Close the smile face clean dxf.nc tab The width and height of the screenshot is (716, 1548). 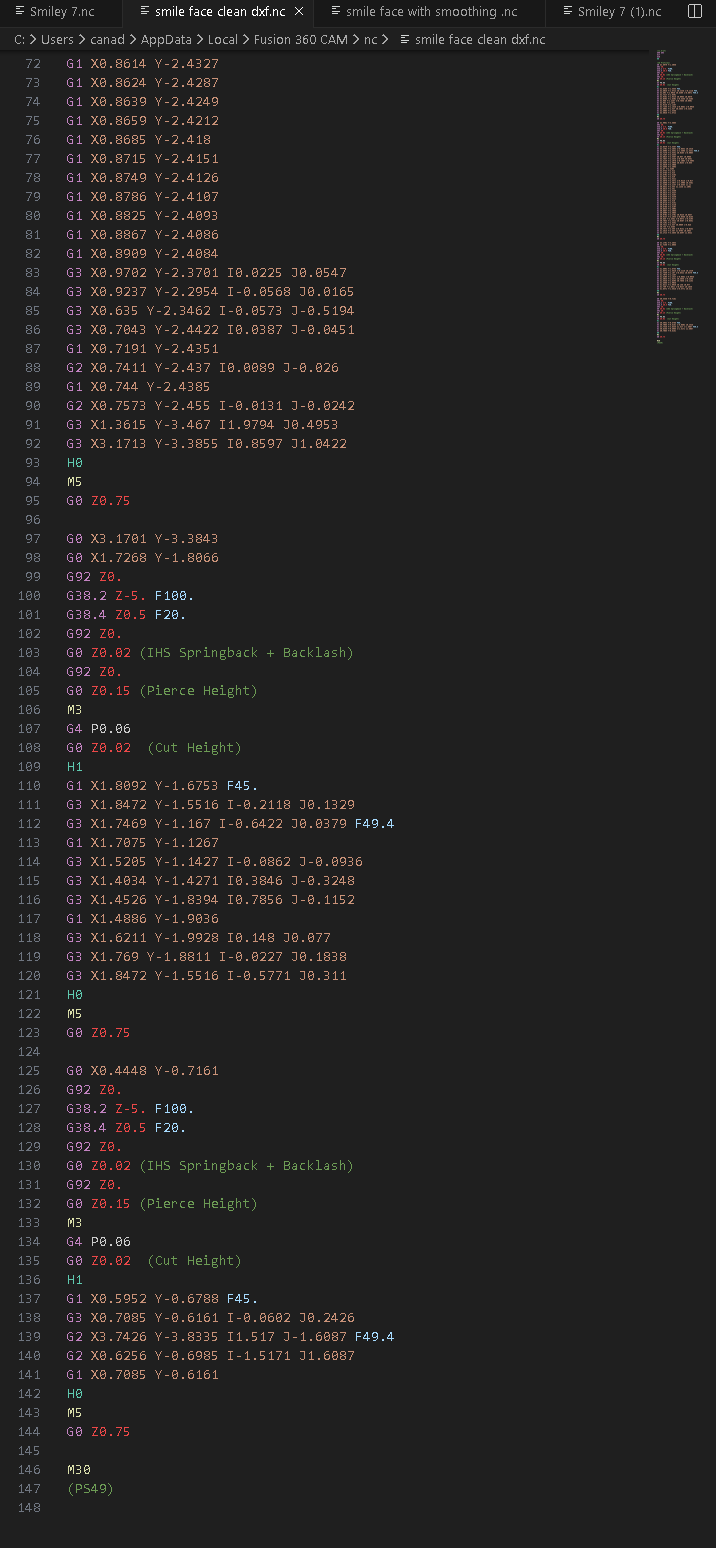(299, 12)
